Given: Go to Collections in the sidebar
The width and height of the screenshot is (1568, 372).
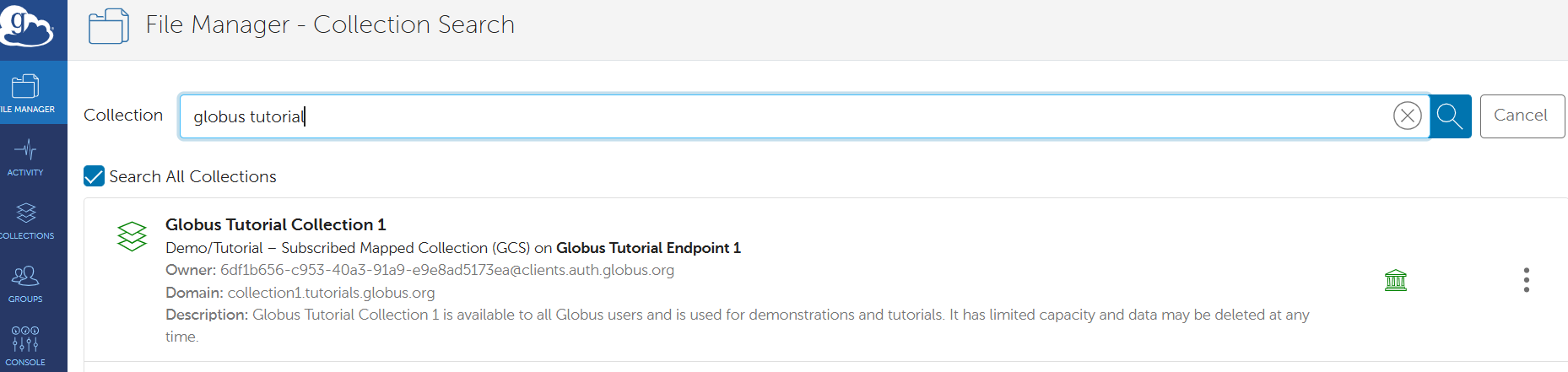Looking at the screenshot, I should tap(26, 220).
